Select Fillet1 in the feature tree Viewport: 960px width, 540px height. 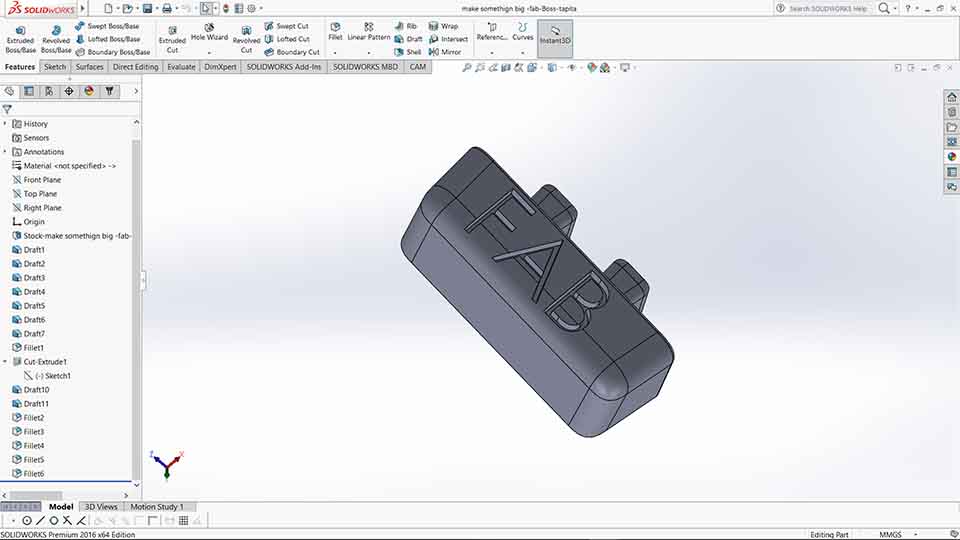(x=28, y=348)
